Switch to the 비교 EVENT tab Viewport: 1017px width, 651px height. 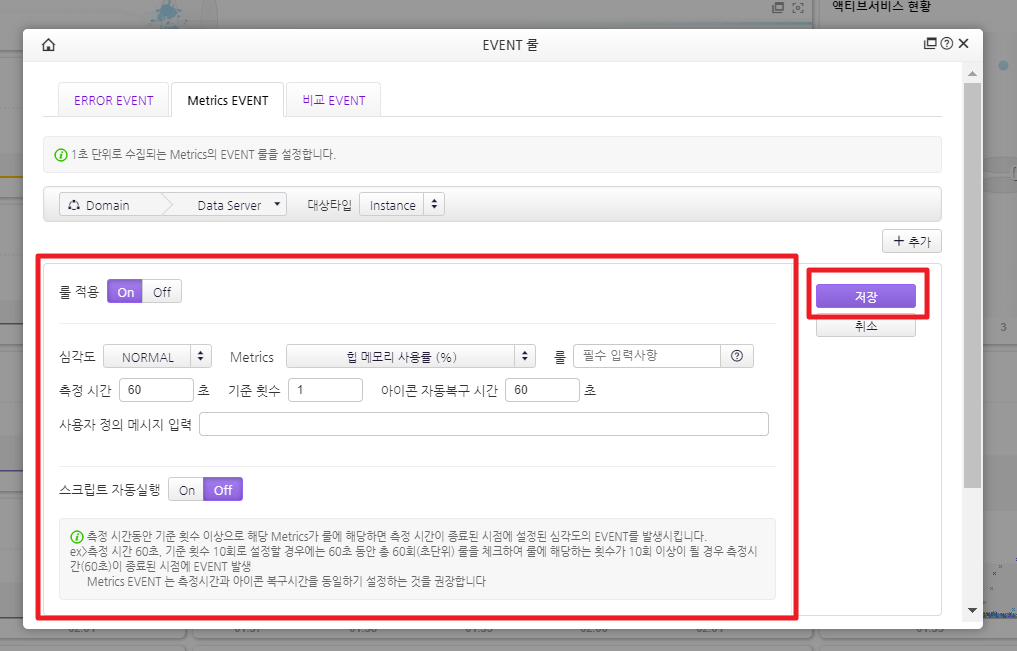click(333, 101)
